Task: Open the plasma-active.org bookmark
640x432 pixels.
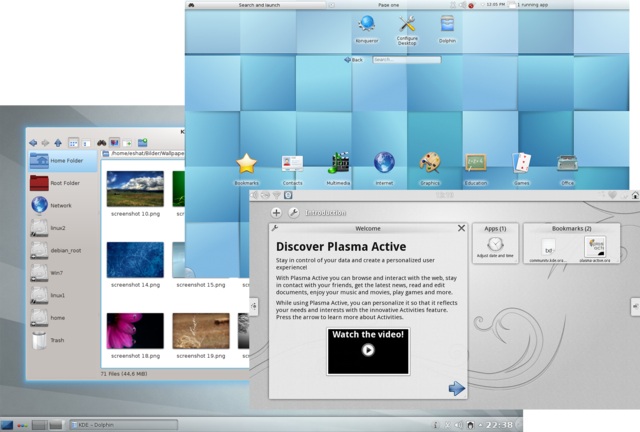Action: click(x=595, y=249)
